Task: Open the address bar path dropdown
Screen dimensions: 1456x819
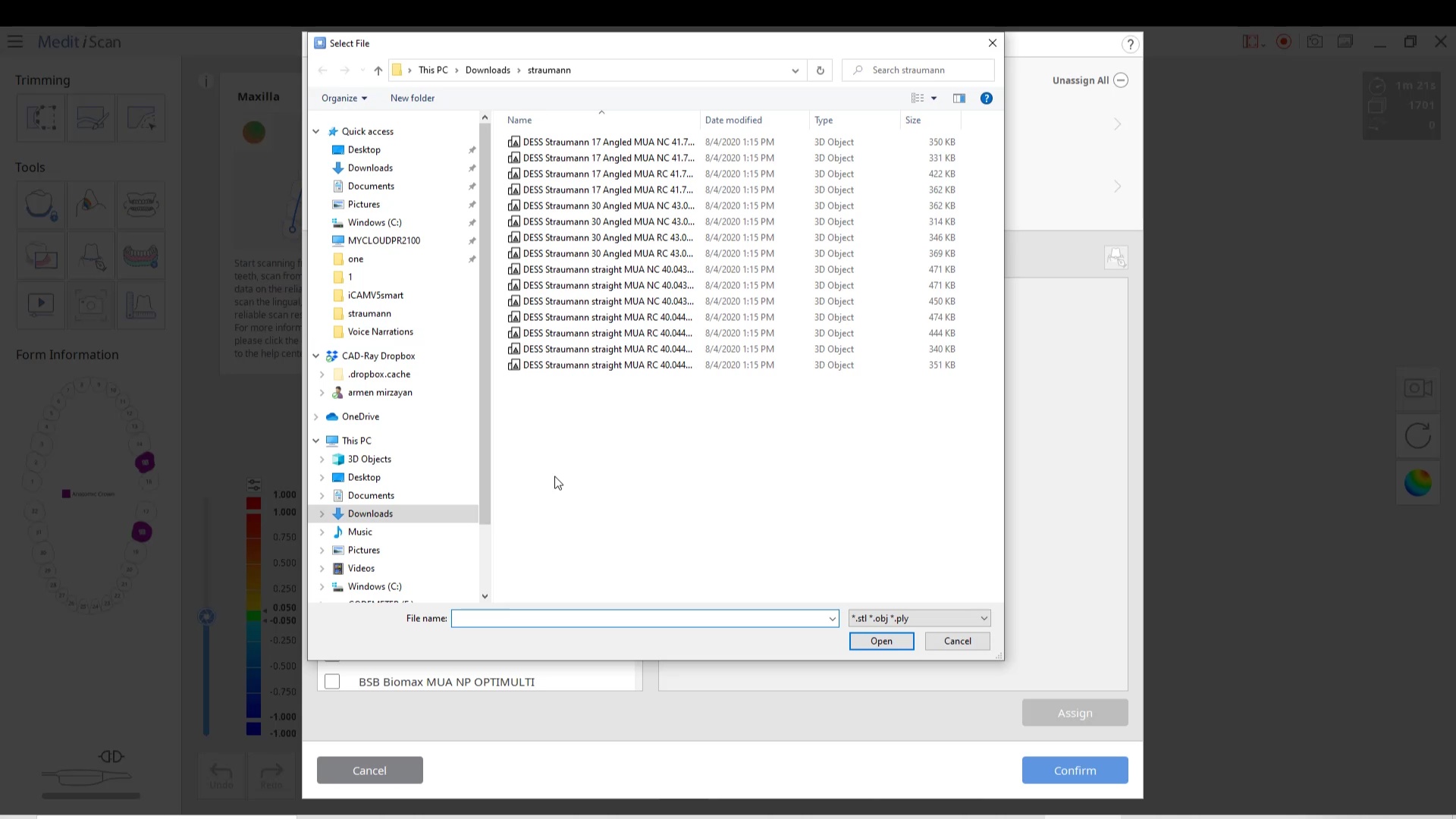Action: (x=795, y=71)
